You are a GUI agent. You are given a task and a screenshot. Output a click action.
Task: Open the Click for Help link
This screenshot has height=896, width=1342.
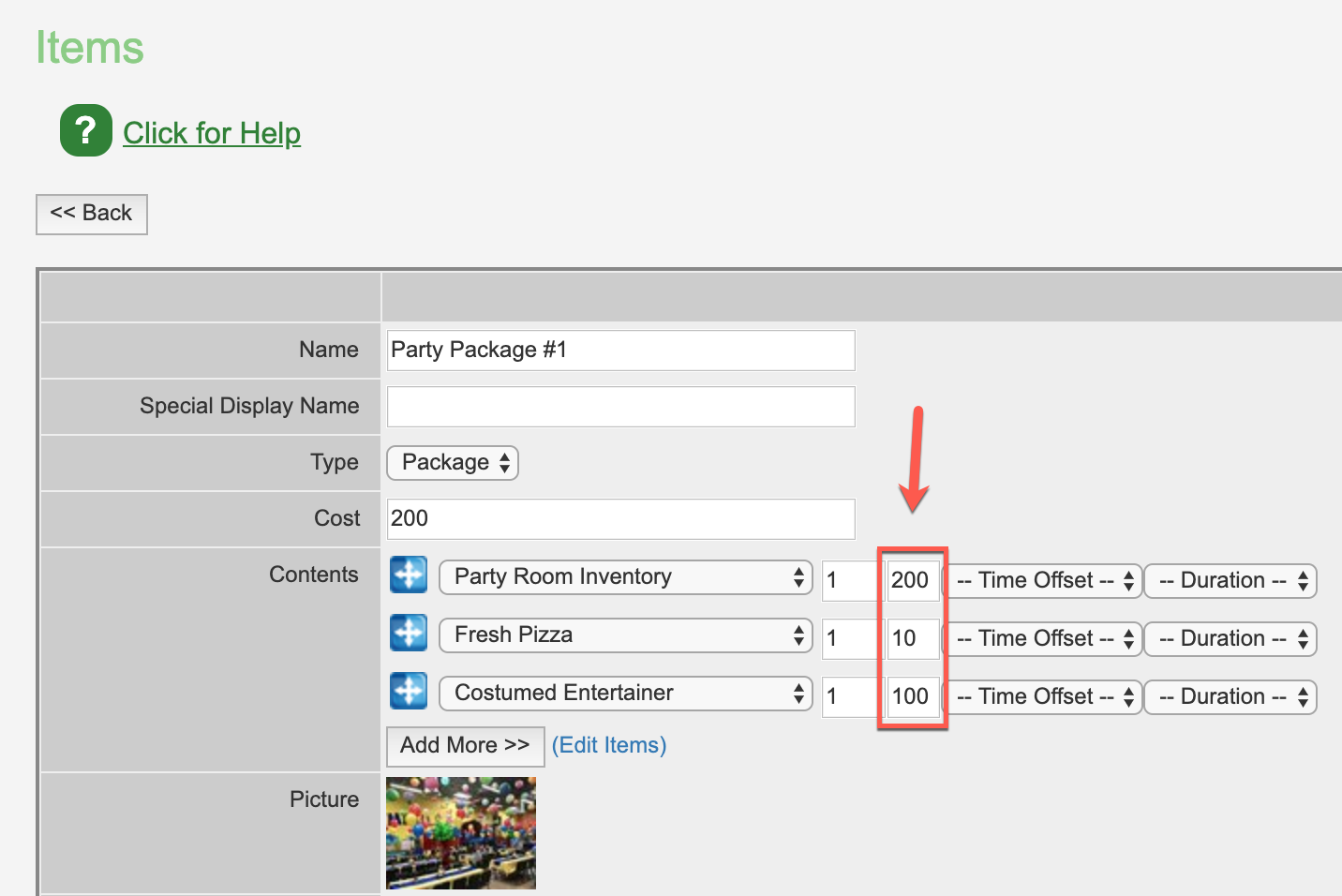[212, 133]
